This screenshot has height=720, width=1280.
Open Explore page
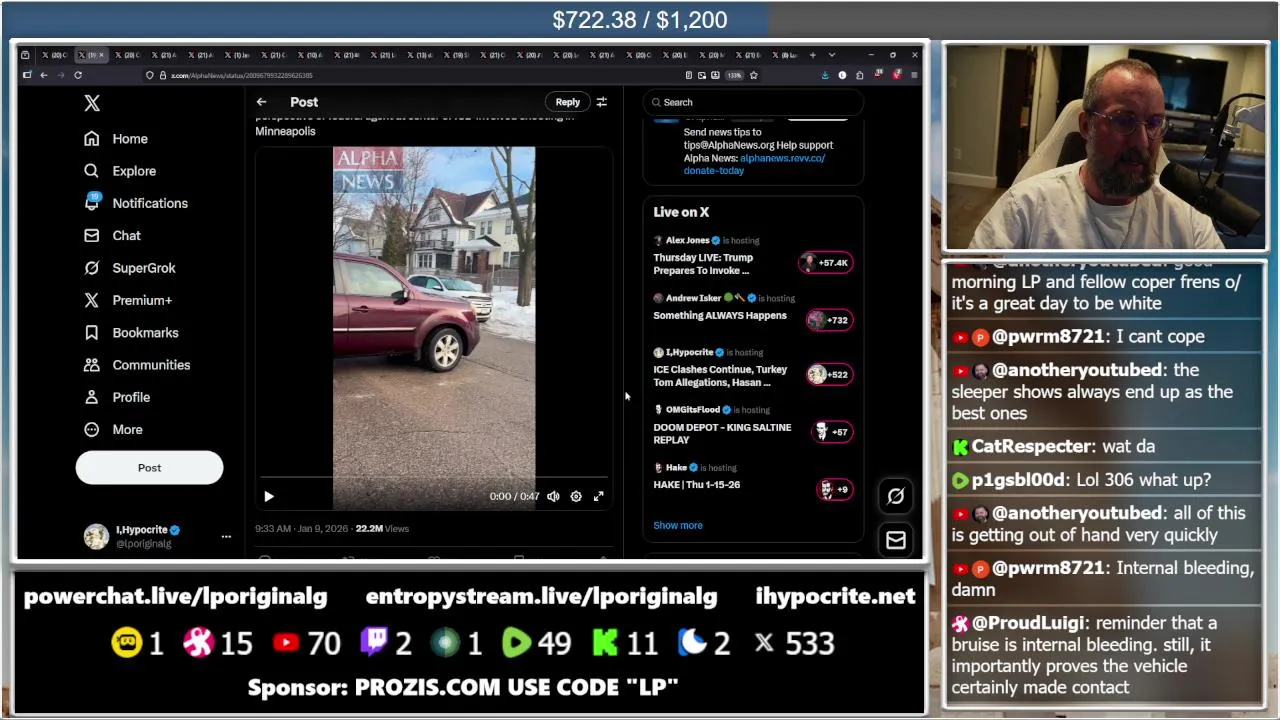[121, 171]
